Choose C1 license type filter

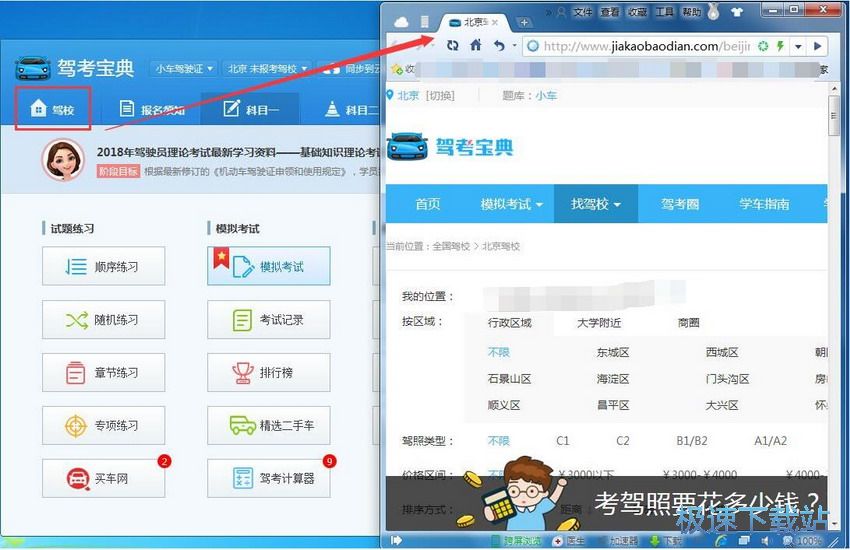coord(563,441)
